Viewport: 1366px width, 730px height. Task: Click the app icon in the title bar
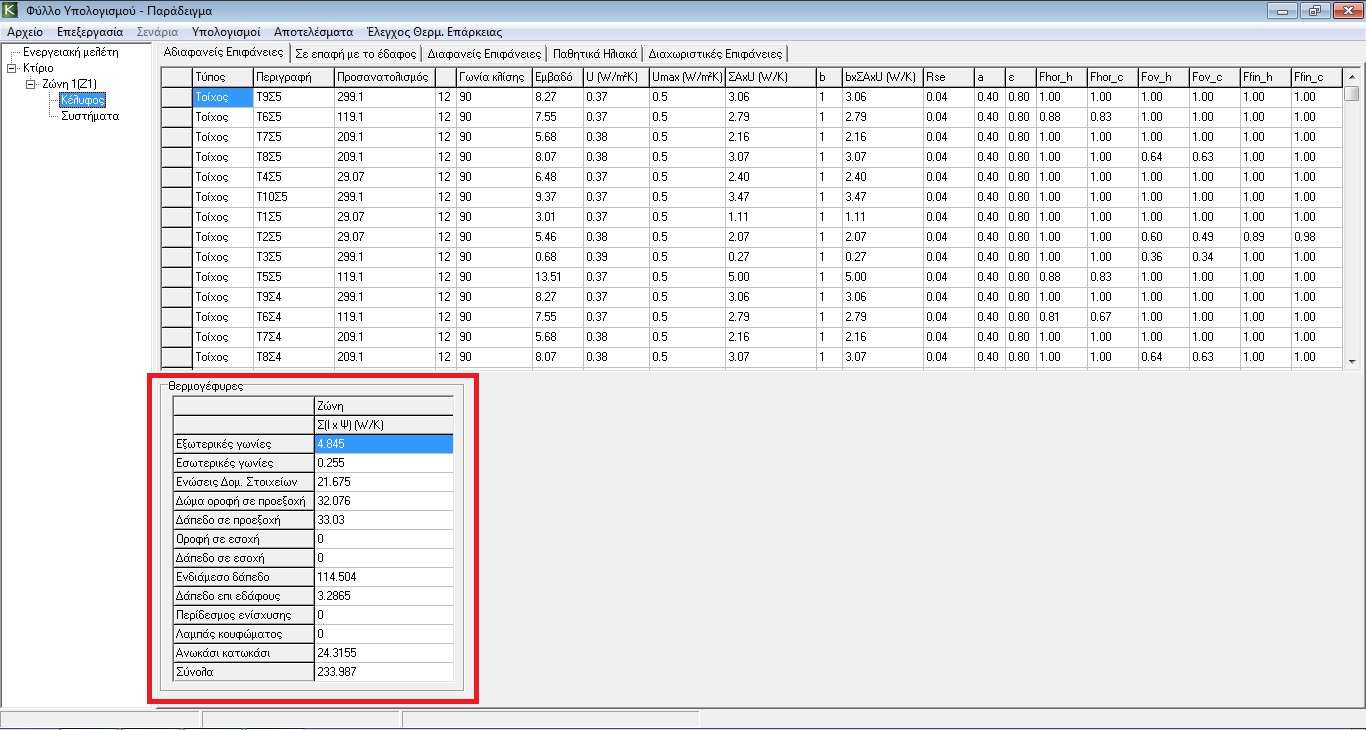point(12,10)
